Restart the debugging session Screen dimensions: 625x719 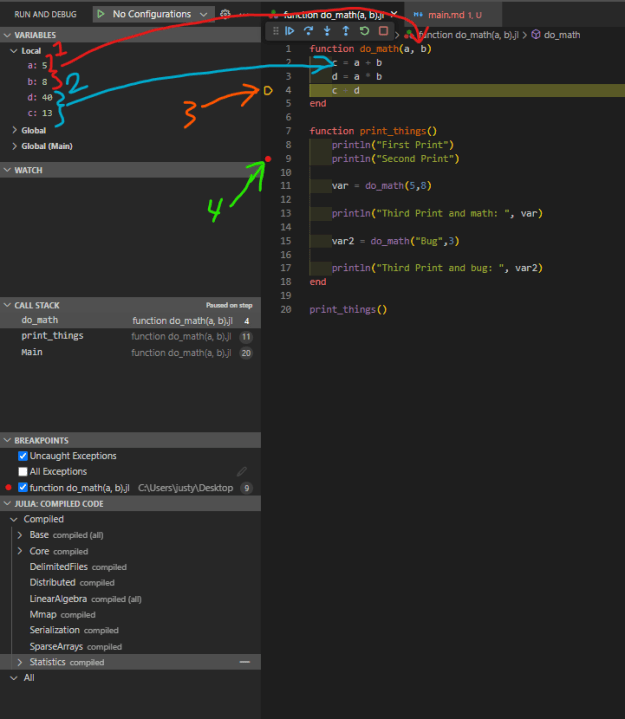click(365, 31)
